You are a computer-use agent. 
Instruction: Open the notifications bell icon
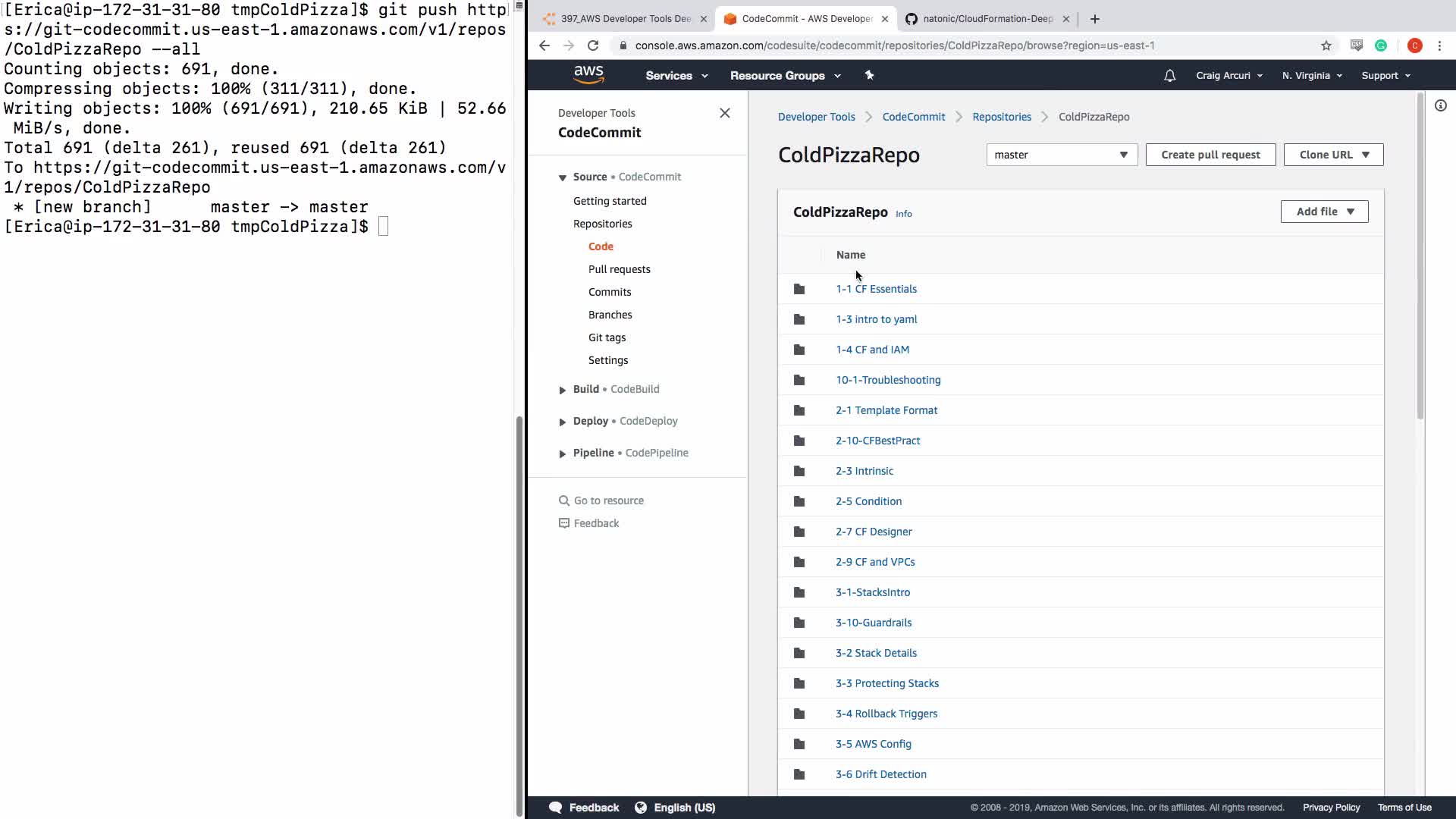1169,76
